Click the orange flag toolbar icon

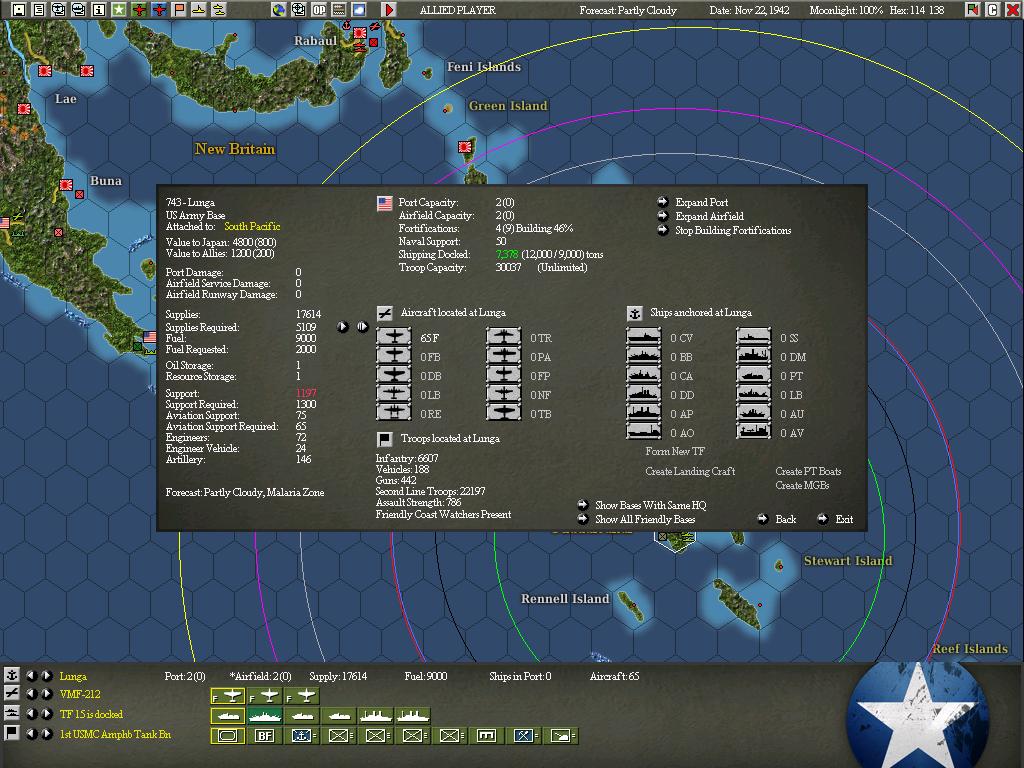click(178, 9)
